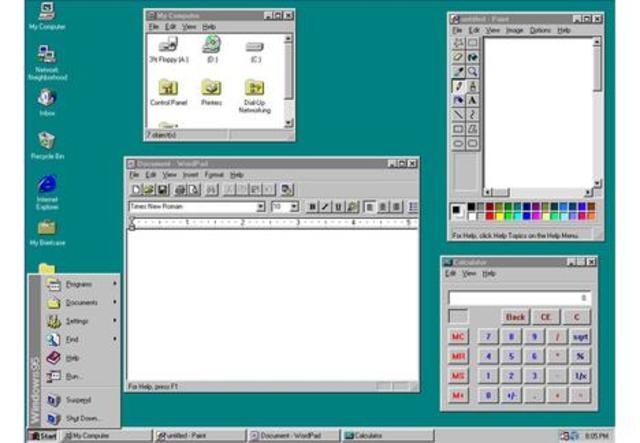The height and width of the screenshot is (443, 640).
Task: Expand Programs in the Start menu
Action: (80, 284)
